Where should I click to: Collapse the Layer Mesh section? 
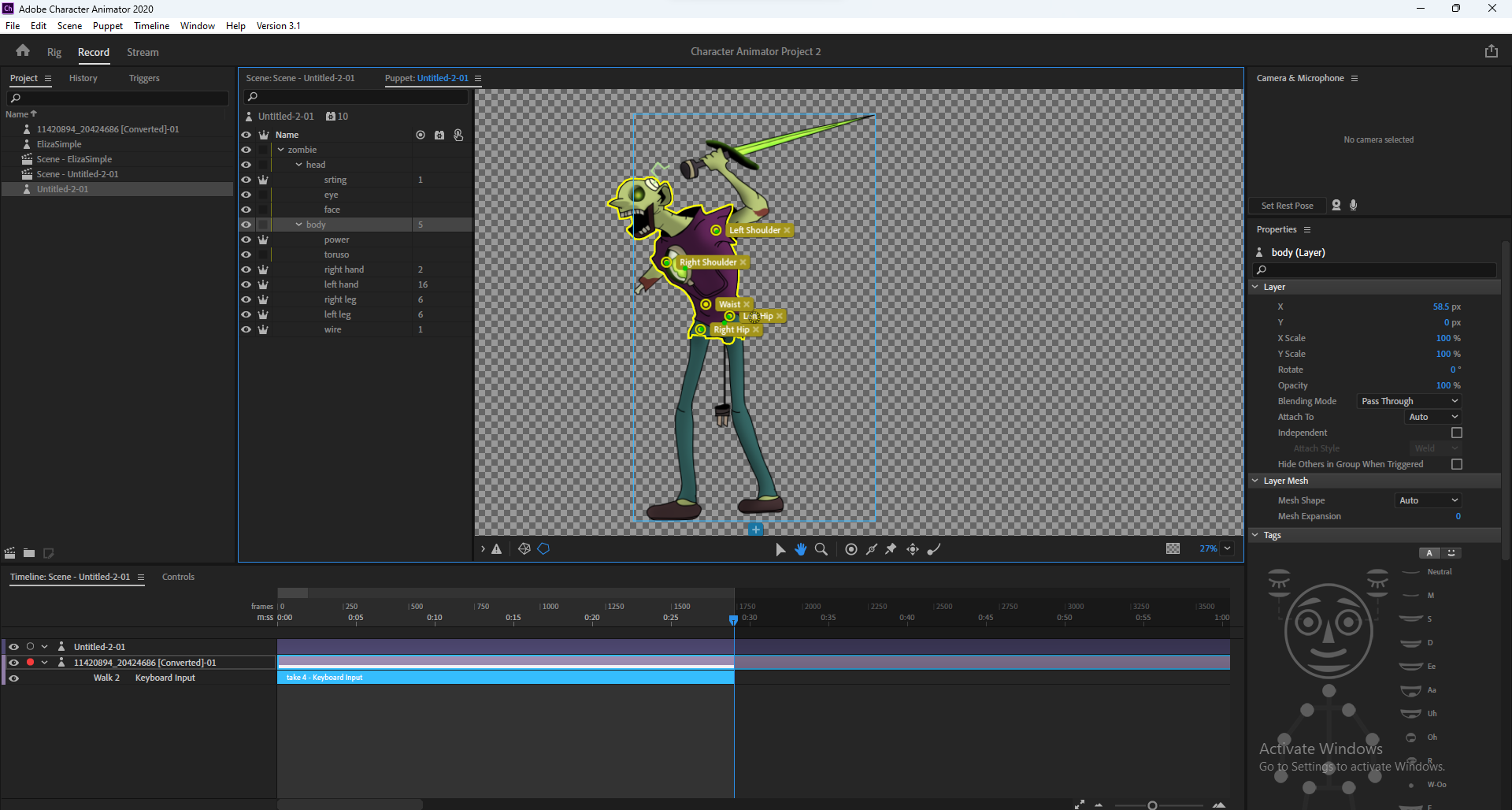tap(1255, 481)
